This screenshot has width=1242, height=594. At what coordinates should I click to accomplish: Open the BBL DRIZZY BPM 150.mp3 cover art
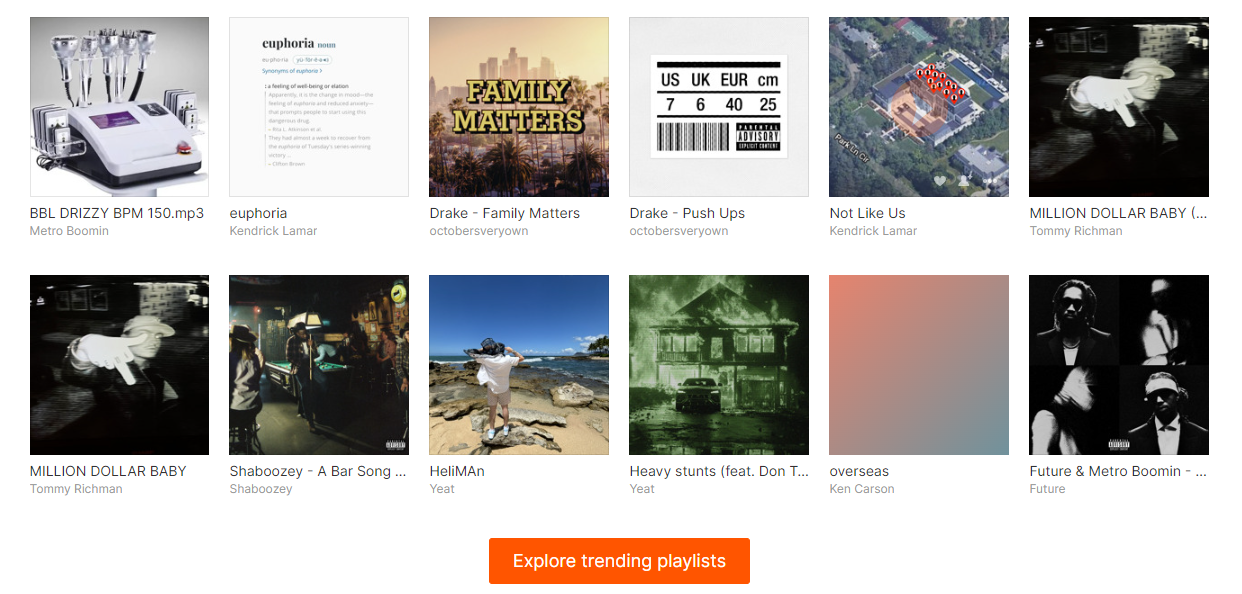coord(119,107)
